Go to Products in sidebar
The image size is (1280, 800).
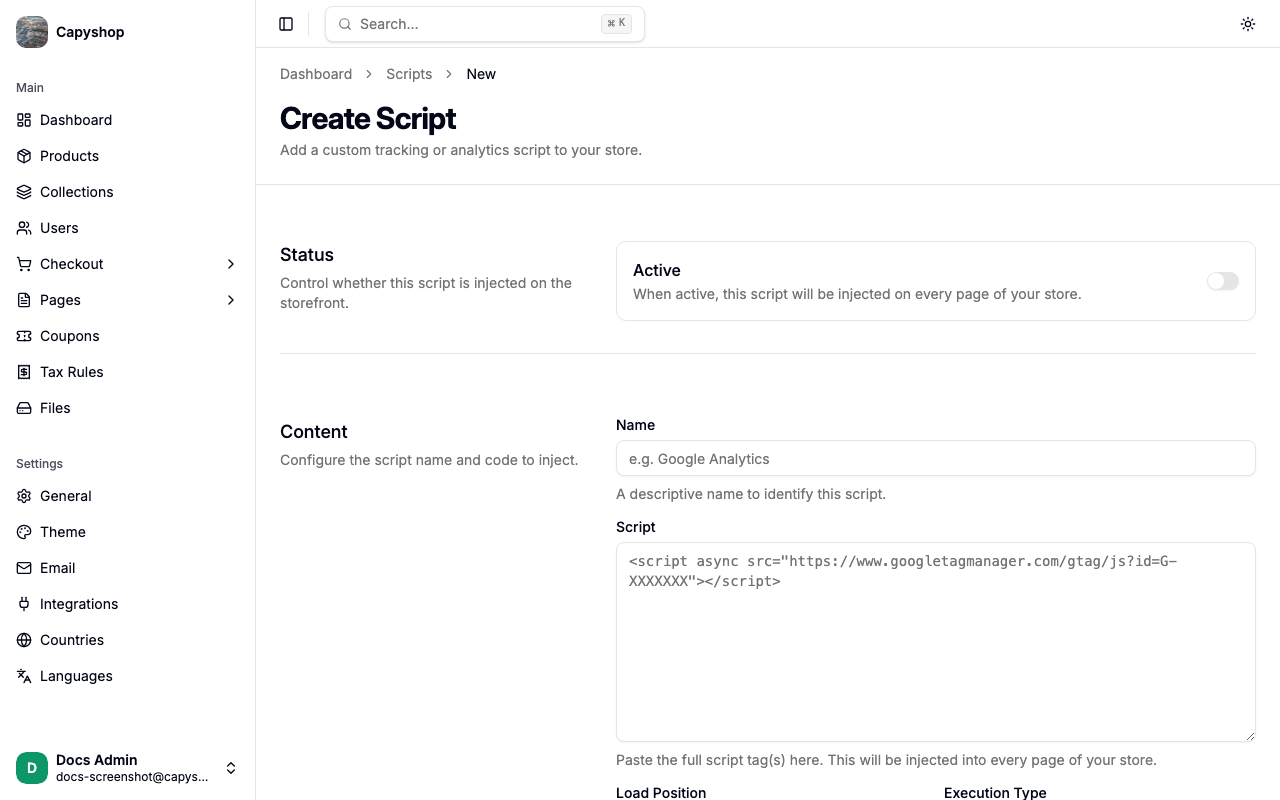coord(128,156)
